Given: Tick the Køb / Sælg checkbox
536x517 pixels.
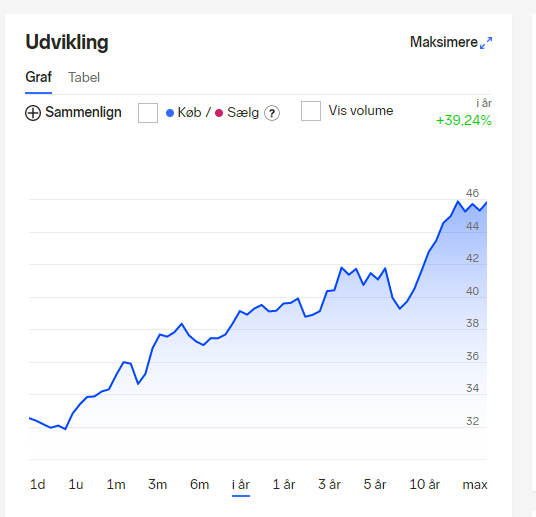Looking at the screenshot, I should pyautogui.click(x=148, y=113).
